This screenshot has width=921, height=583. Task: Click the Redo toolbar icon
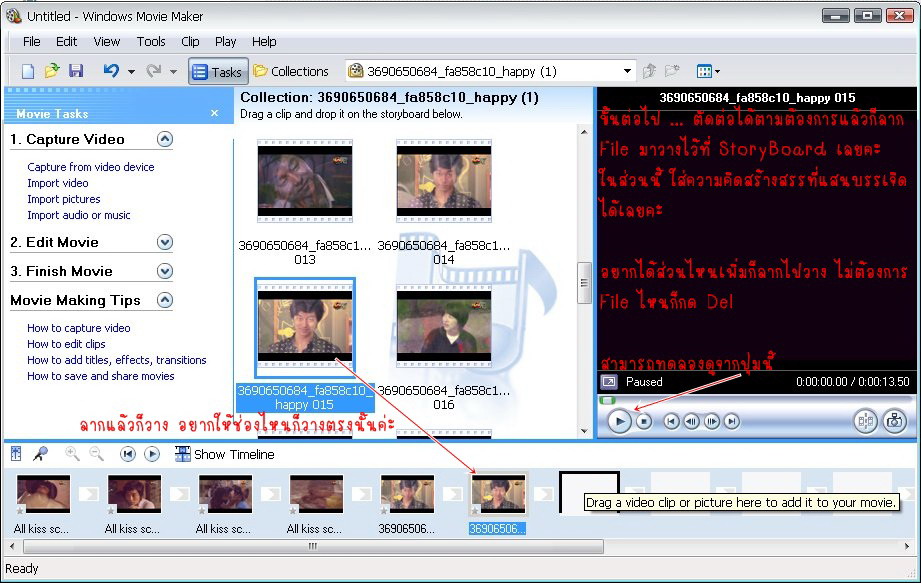point(154,71)
